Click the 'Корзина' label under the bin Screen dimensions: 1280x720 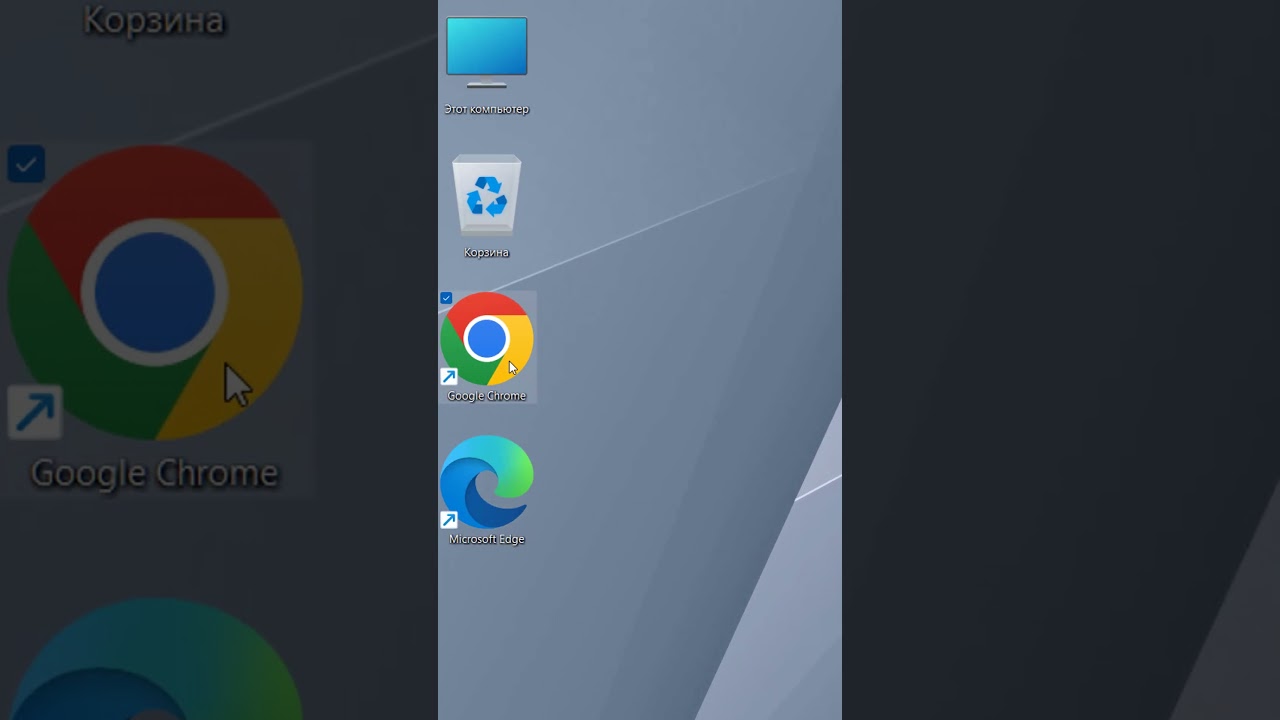tap(487, 253)
